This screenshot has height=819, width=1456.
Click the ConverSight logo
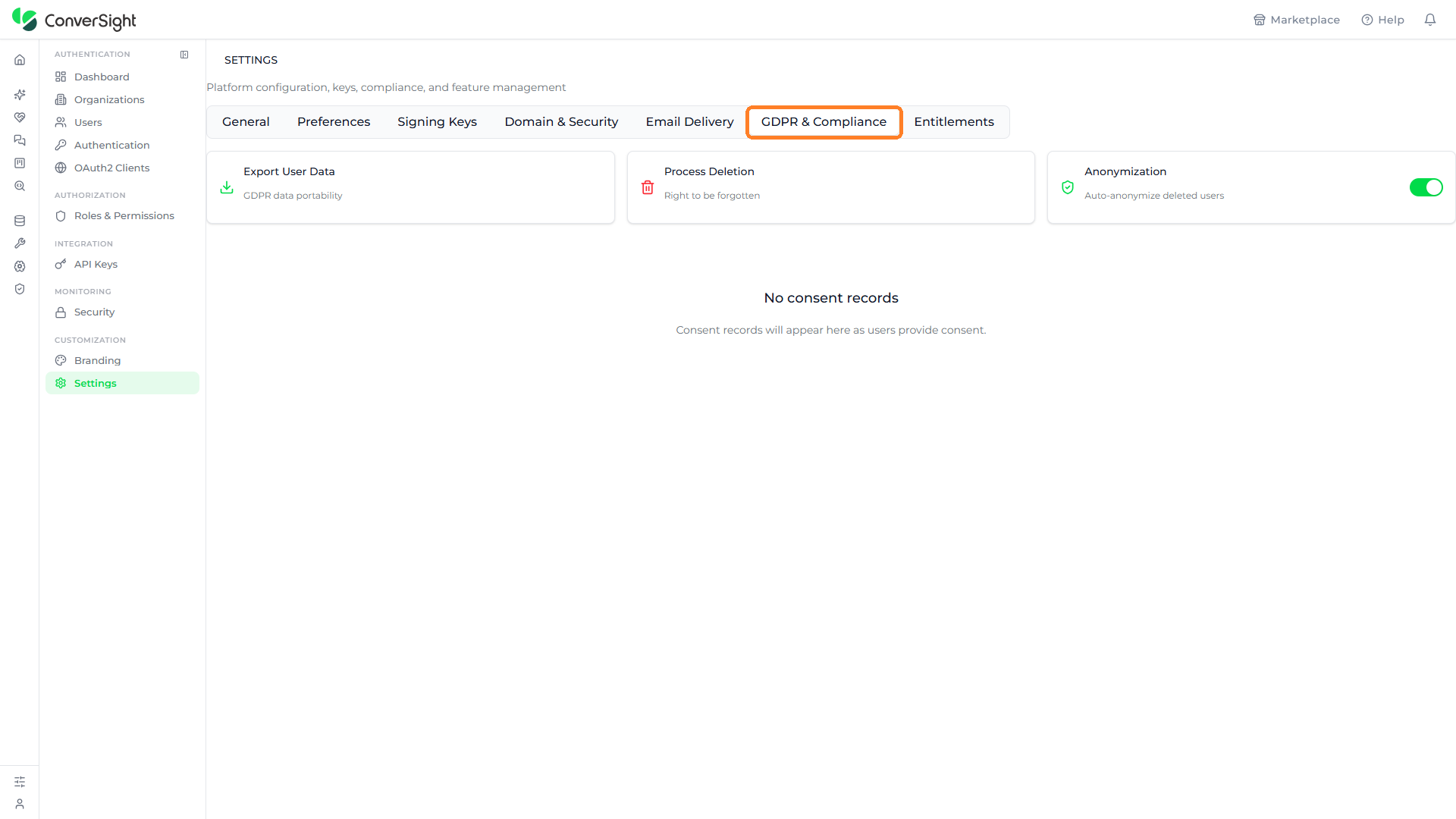[x=74, y=20]
